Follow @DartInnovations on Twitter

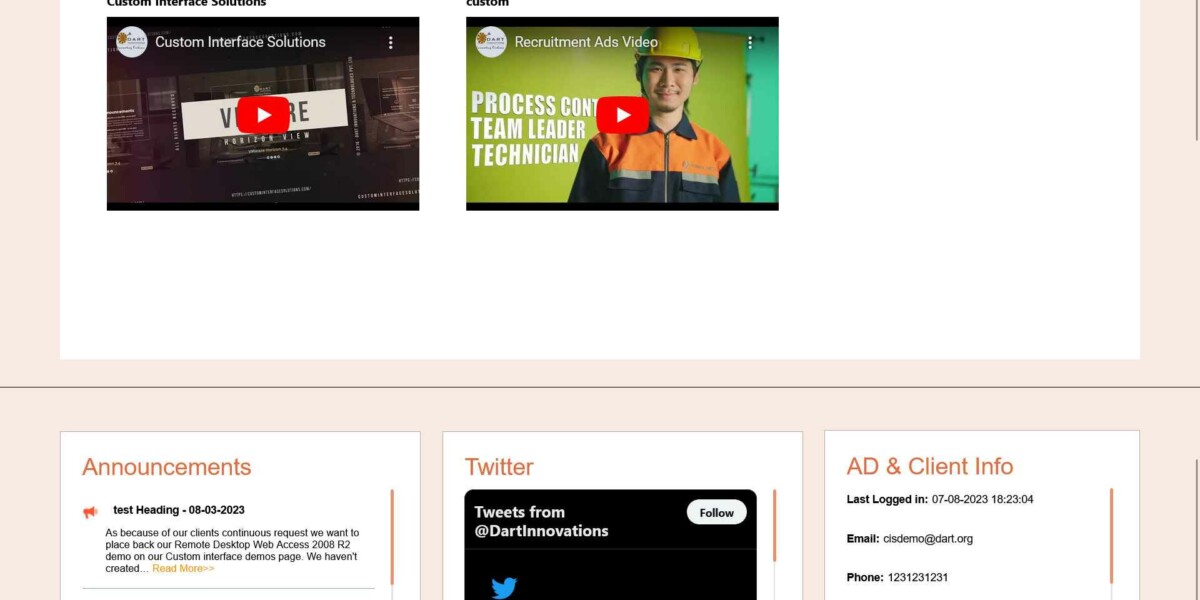coord(716,512)
